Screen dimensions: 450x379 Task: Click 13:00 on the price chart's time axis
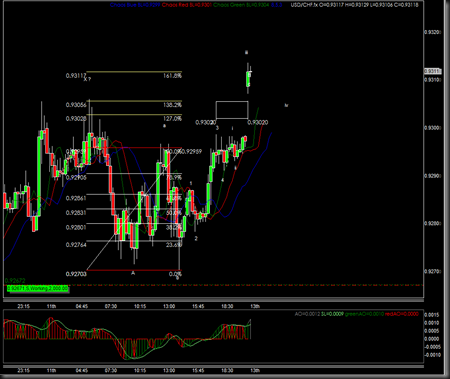[x=169, y=306]
